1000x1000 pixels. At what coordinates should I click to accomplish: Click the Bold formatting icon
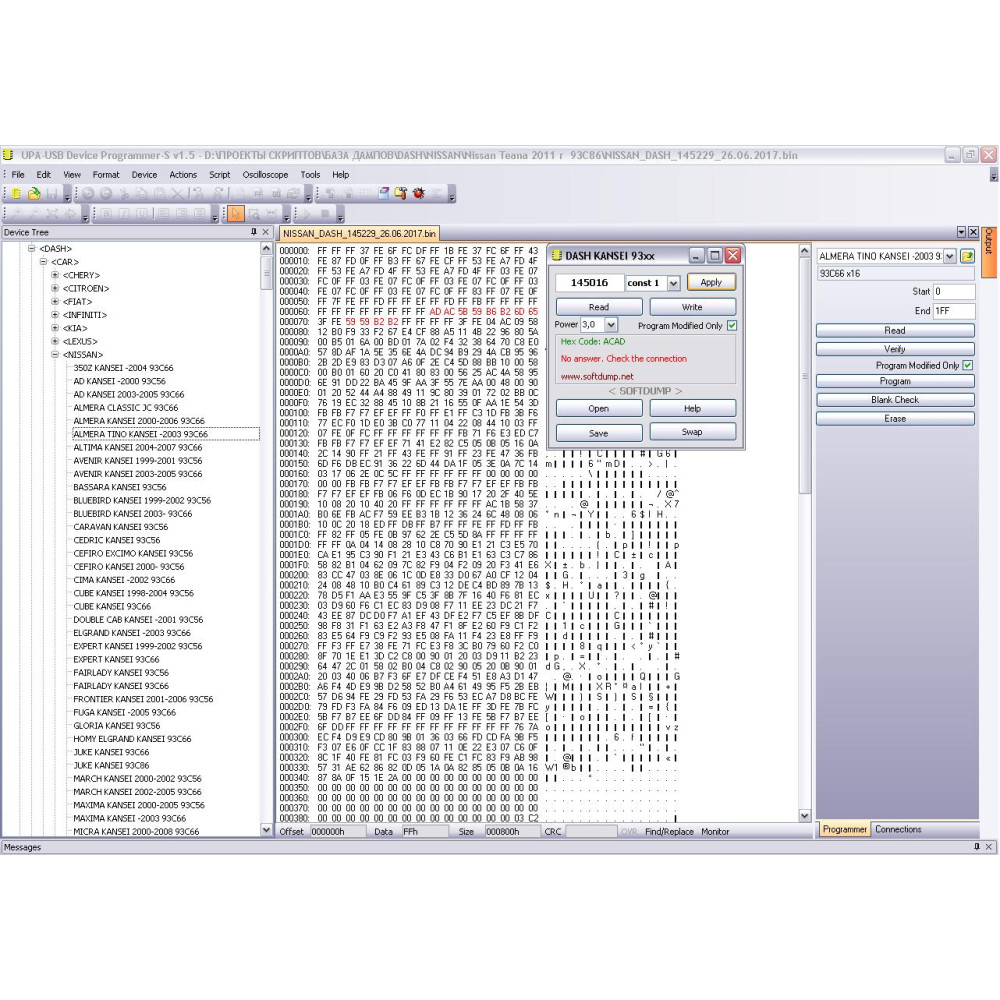point(106,213)
